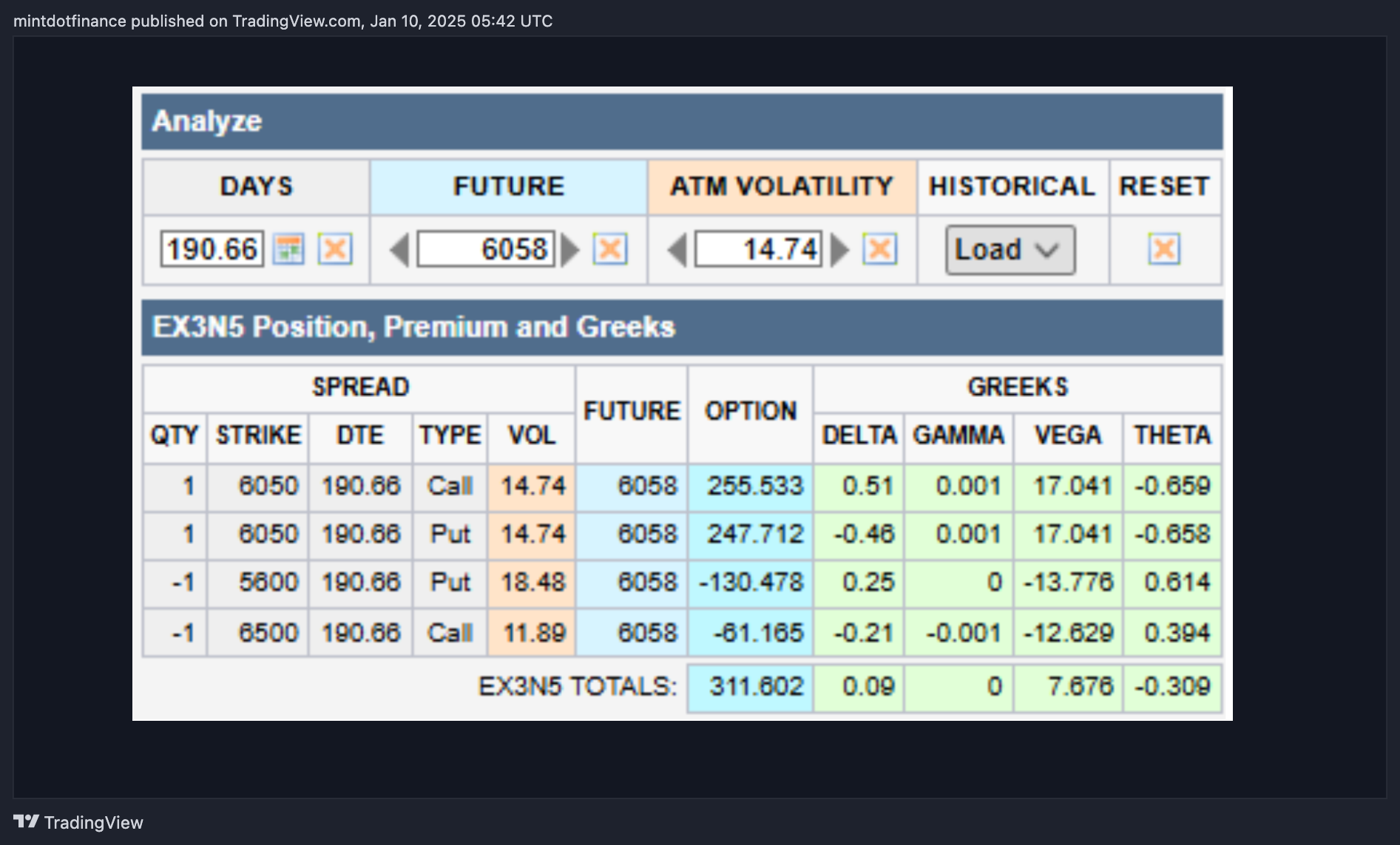Viewport: 1400px width, 845px height.
Task: Open the Historical Load dropdown
Action: tap(1010, 250)
